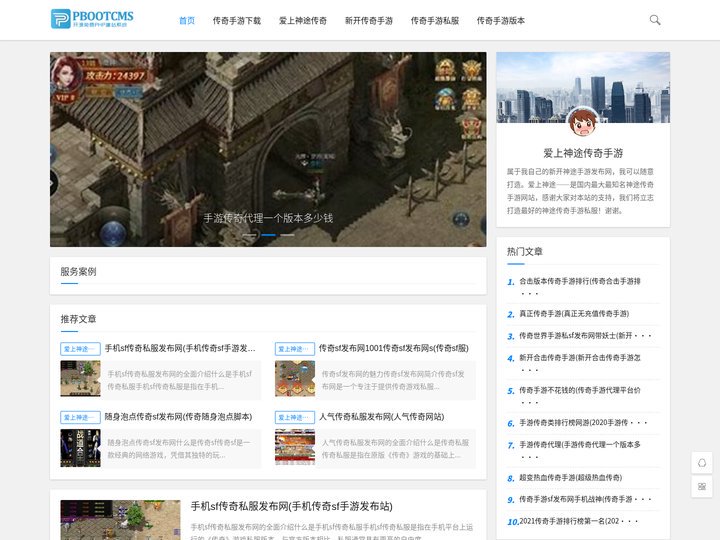Viewport: 720px width, 540px height.
Task: Click category tag beside 人气传奇私服发布网
Action: (x=294, y=417)
